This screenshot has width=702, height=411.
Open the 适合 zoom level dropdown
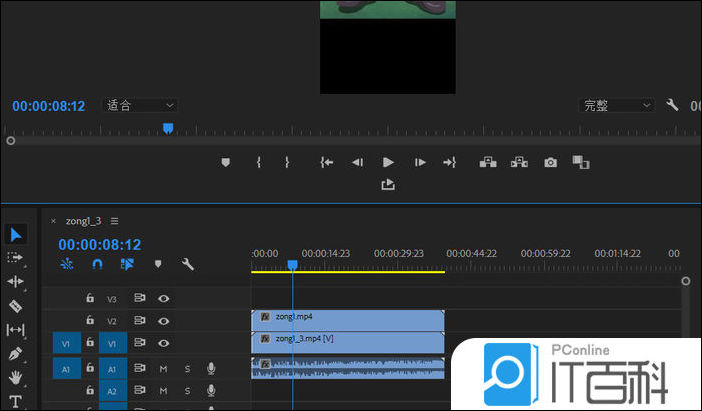141,105
